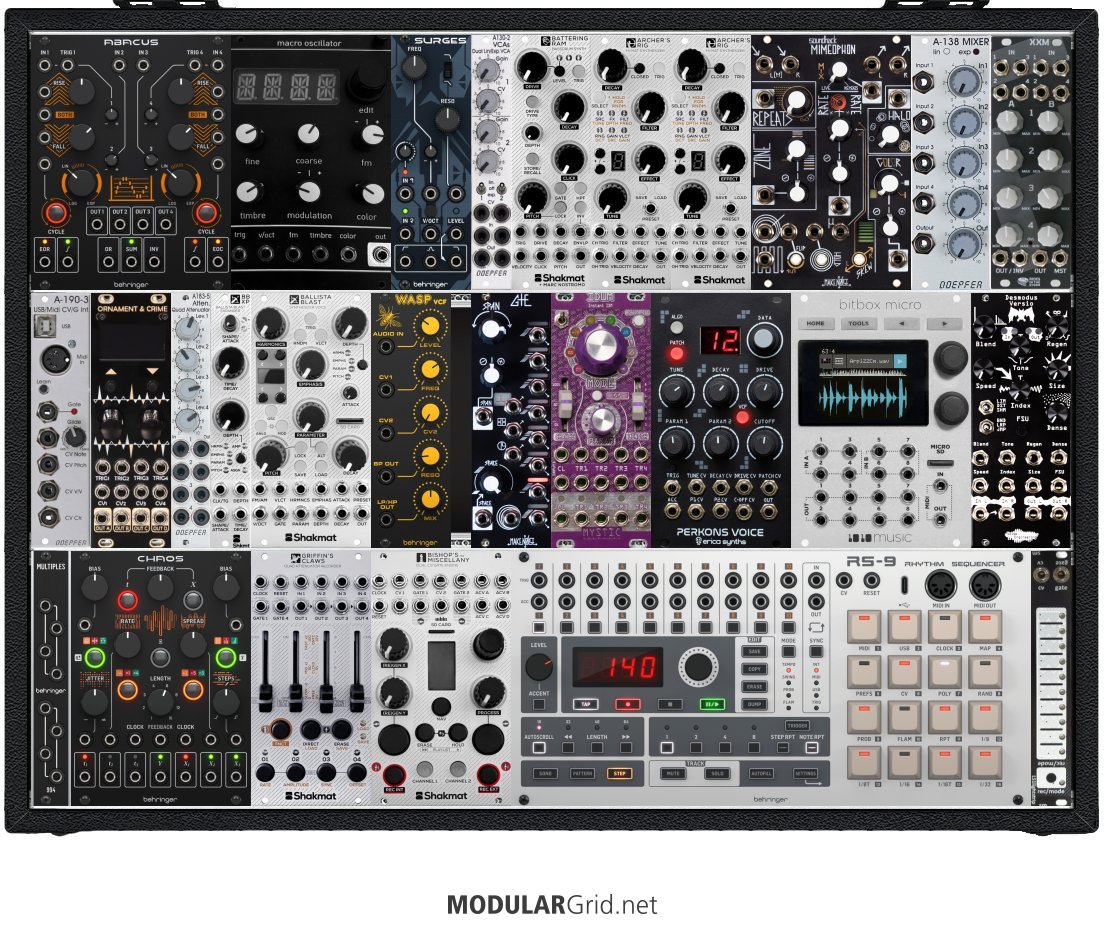Click the right arrow button on bitbox micro

[943, 324]
